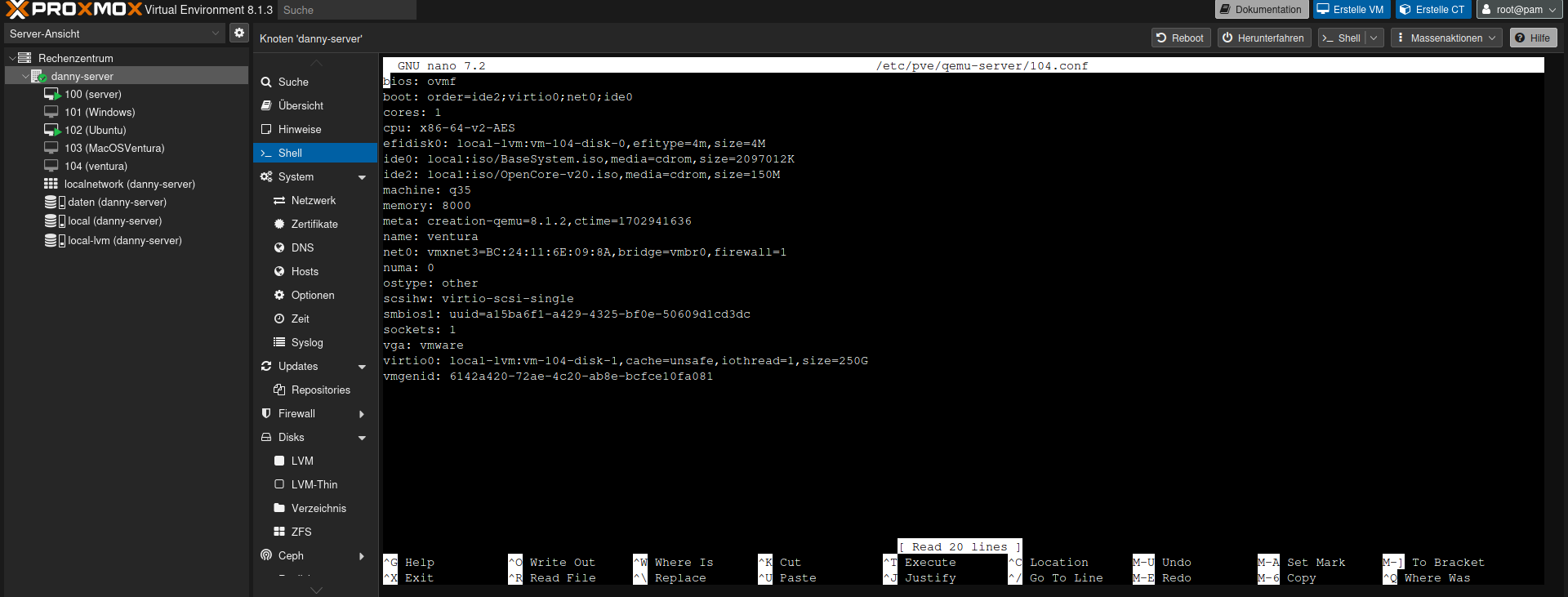Click the 'ostype: other' config line

(x=430, y=283)
